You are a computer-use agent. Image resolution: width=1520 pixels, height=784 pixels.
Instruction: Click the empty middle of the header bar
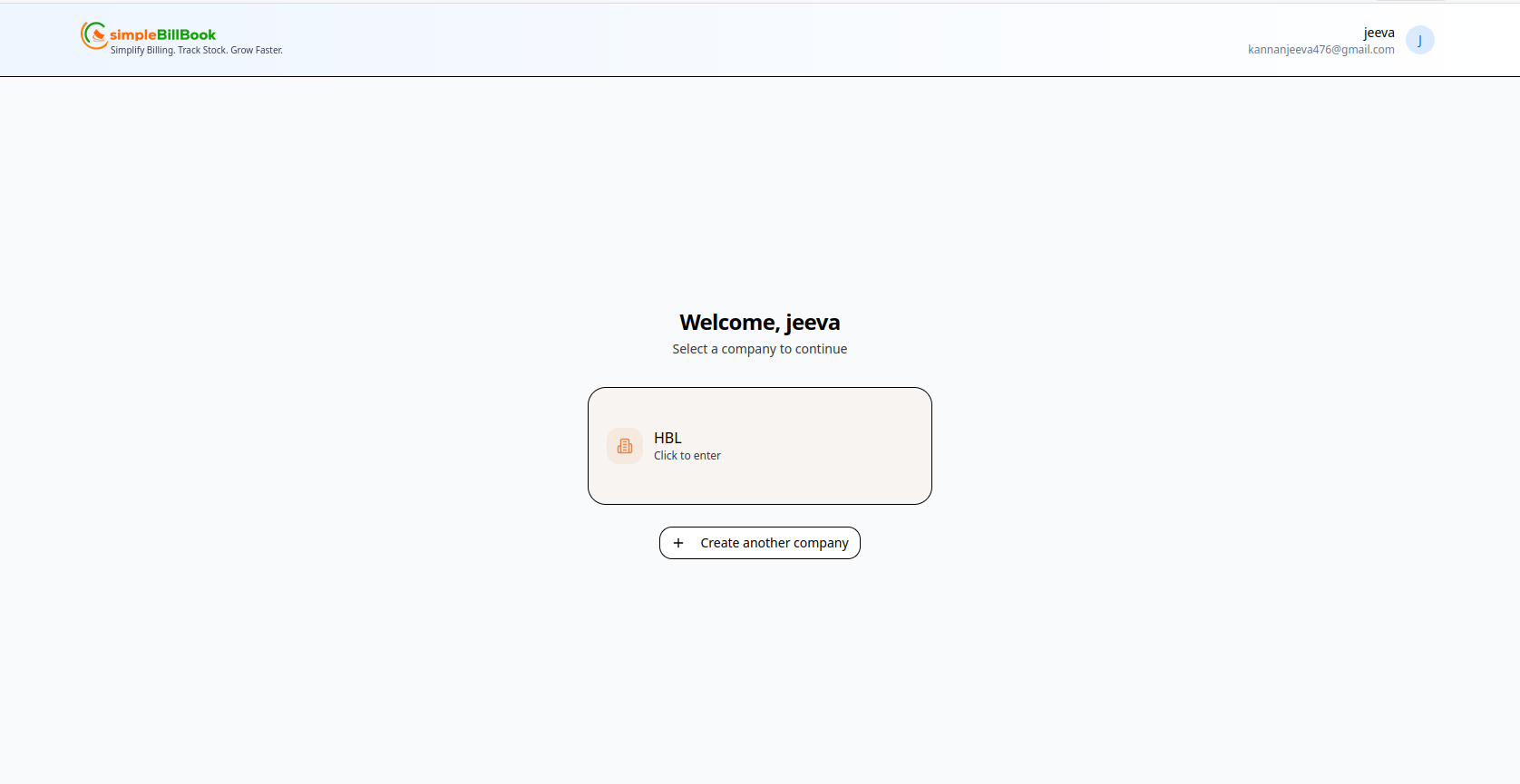click(726, 40)
